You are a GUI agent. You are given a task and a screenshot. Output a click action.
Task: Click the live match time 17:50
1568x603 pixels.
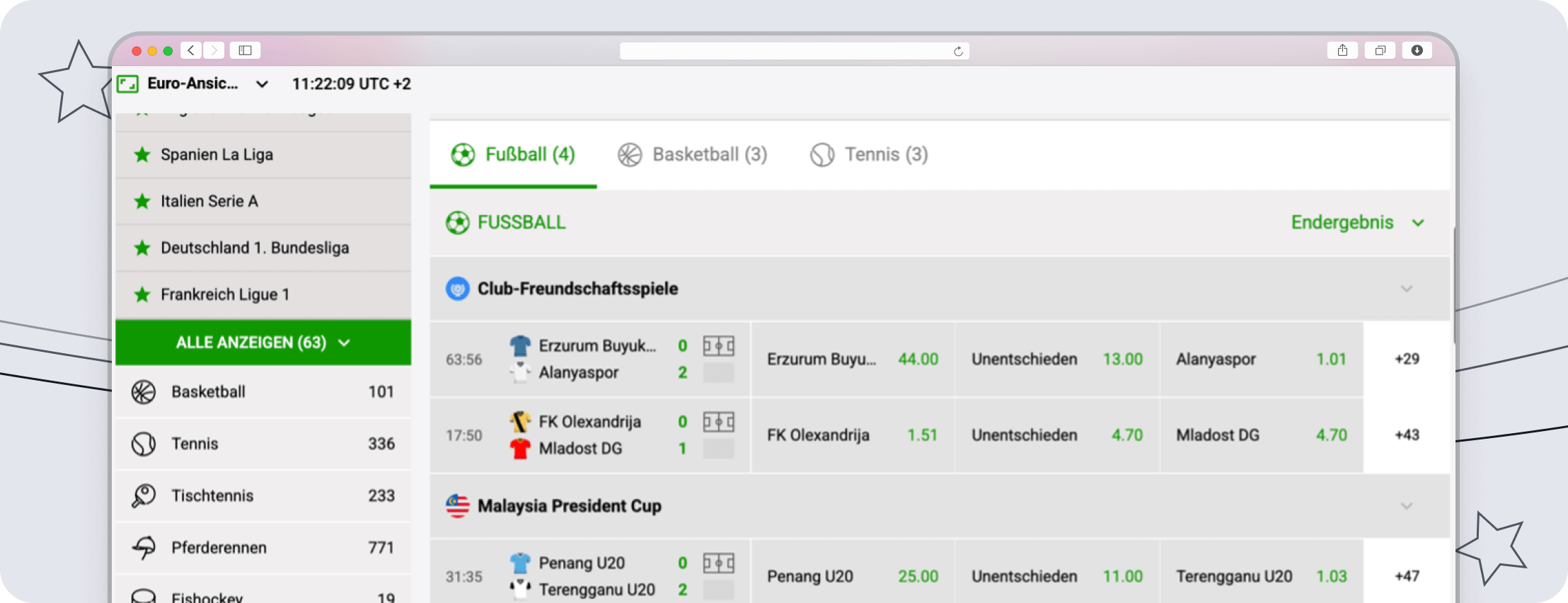463,435
